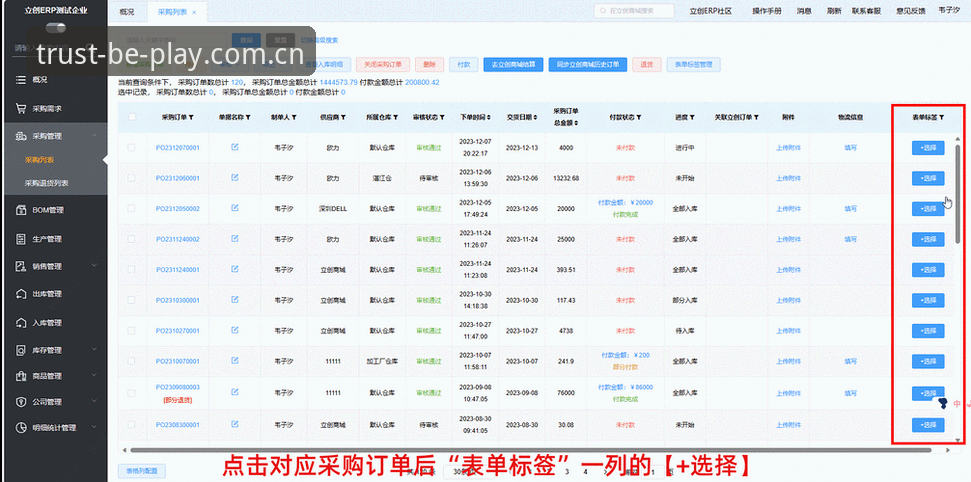Click +选择 for order PO2312070001
The width and height of the screenshot is (971, 482).
click(x=928, y=147)
